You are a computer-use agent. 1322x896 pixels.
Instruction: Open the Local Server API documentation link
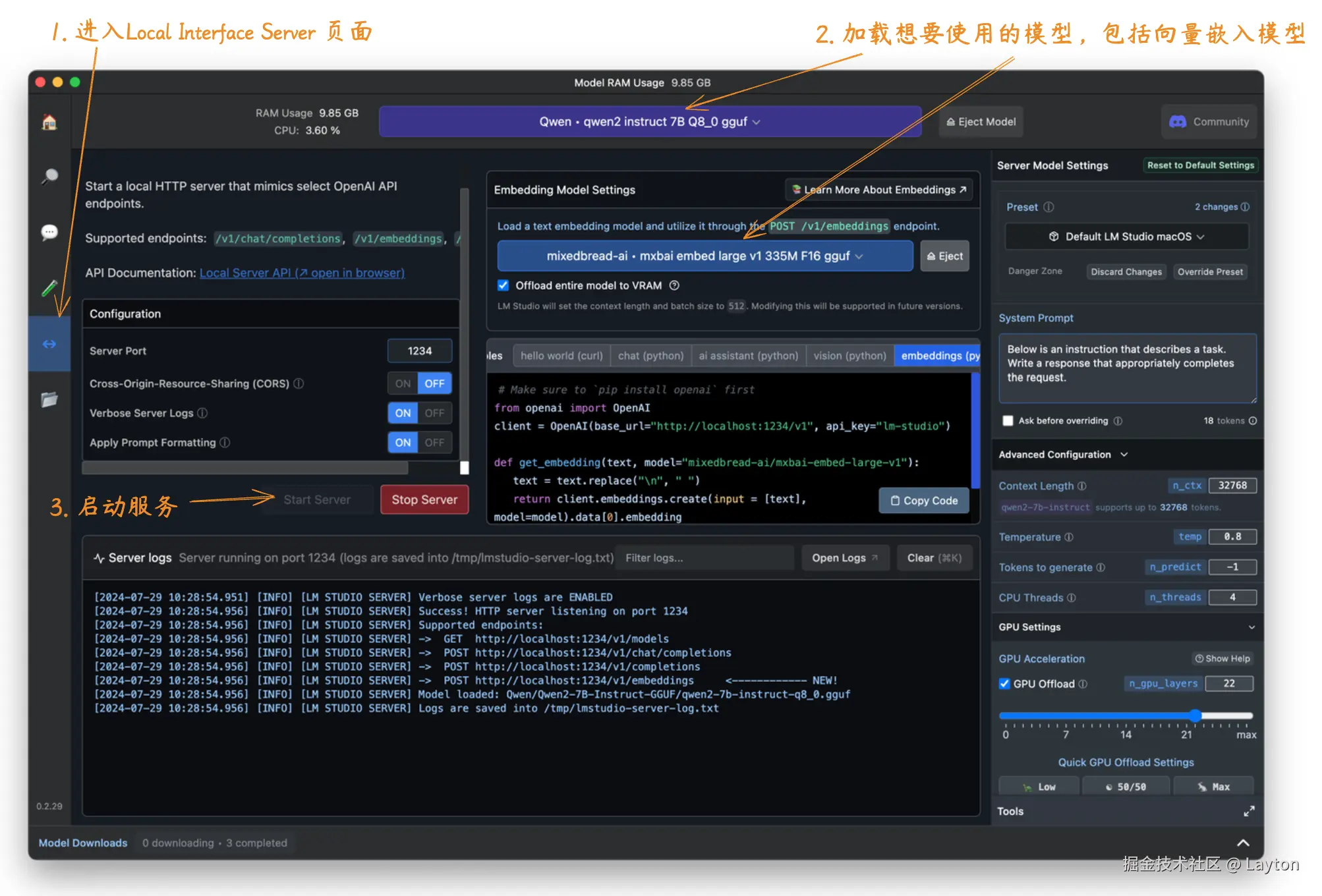pos(302,273)
